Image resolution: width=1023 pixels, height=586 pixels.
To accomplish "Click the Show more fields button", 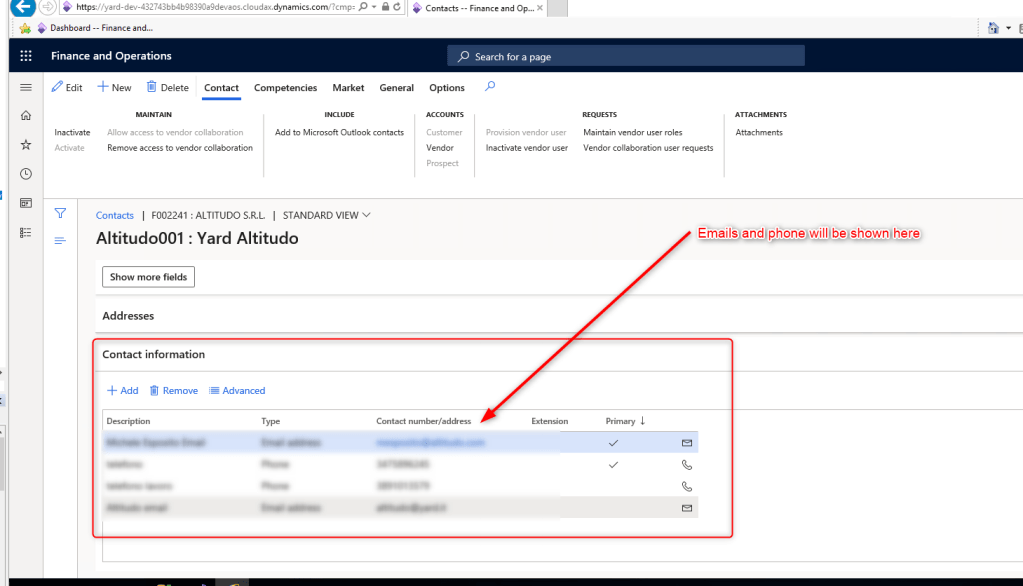I will (148, 277).
